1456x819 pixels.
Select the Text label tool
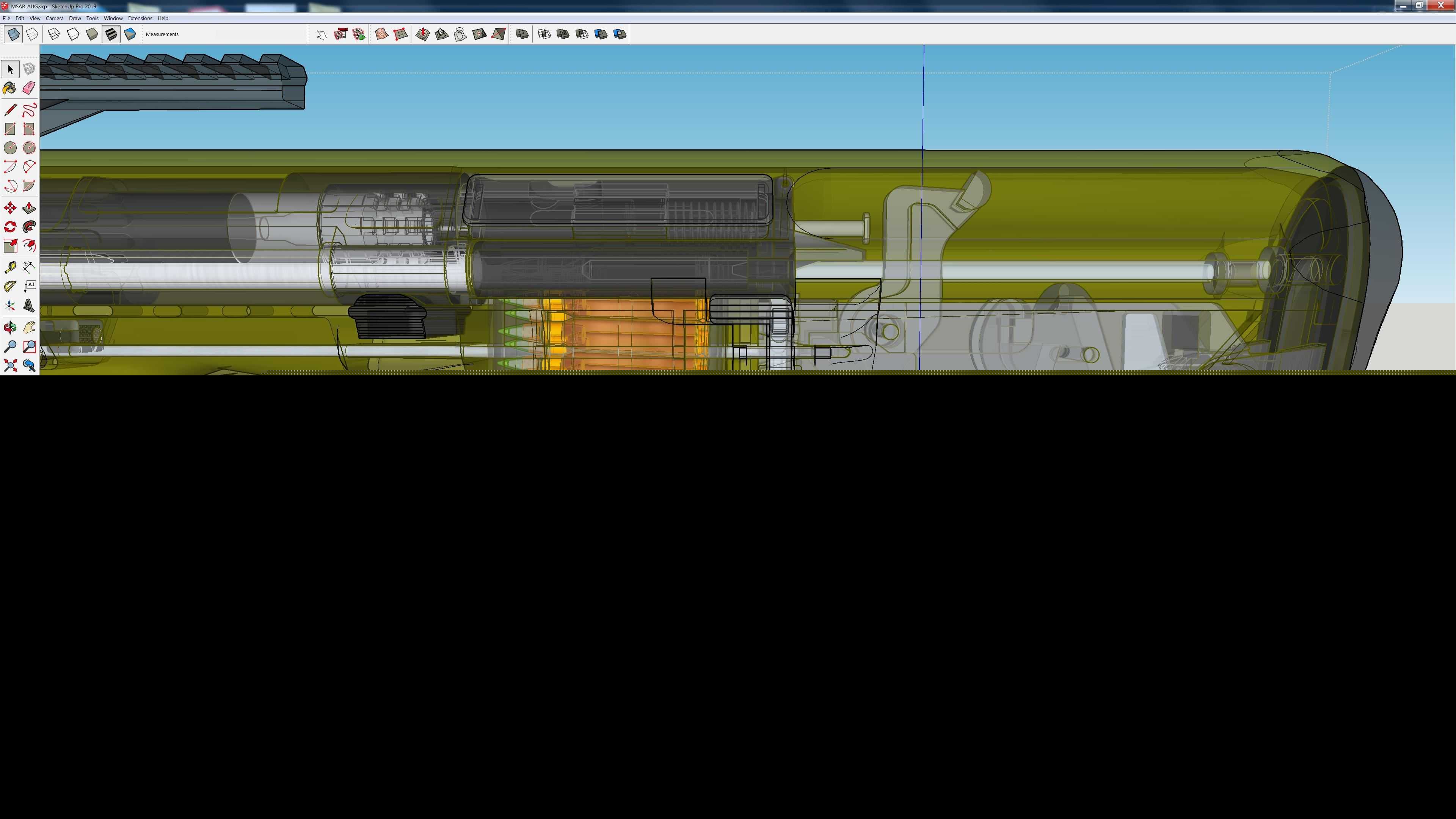[x=30, y=287]
